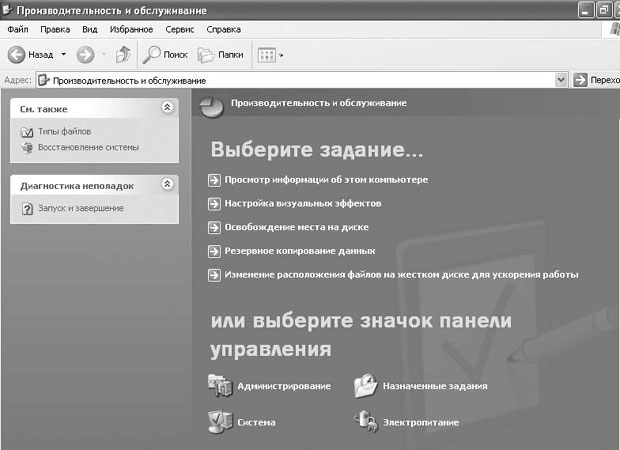Viewport: 620px width, 450px height.
Task: Collapse the Диагностика неполадок panel
Action: pyautogui.click(x=167, y=184)
